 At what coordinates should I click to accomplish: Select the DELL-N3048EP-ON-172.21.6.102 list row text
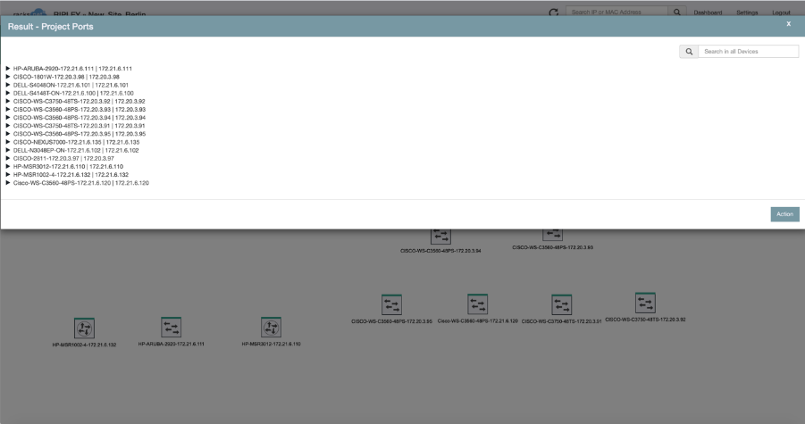[x=76, y=150]
